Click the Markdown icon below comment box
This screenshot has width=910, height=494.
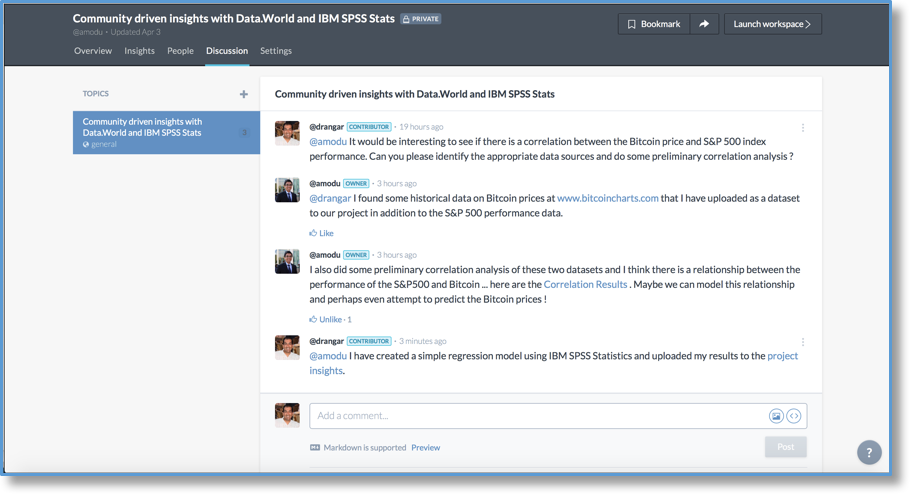click(x=315, y=448)
